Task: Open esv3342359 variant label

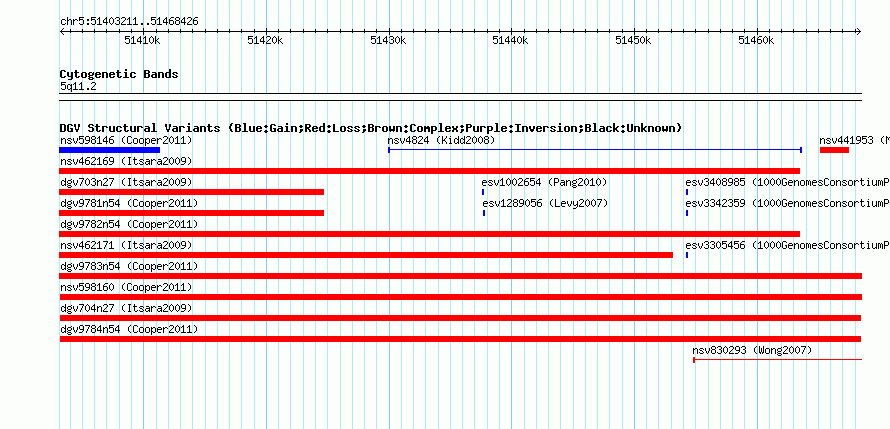Action: point(787,203)
